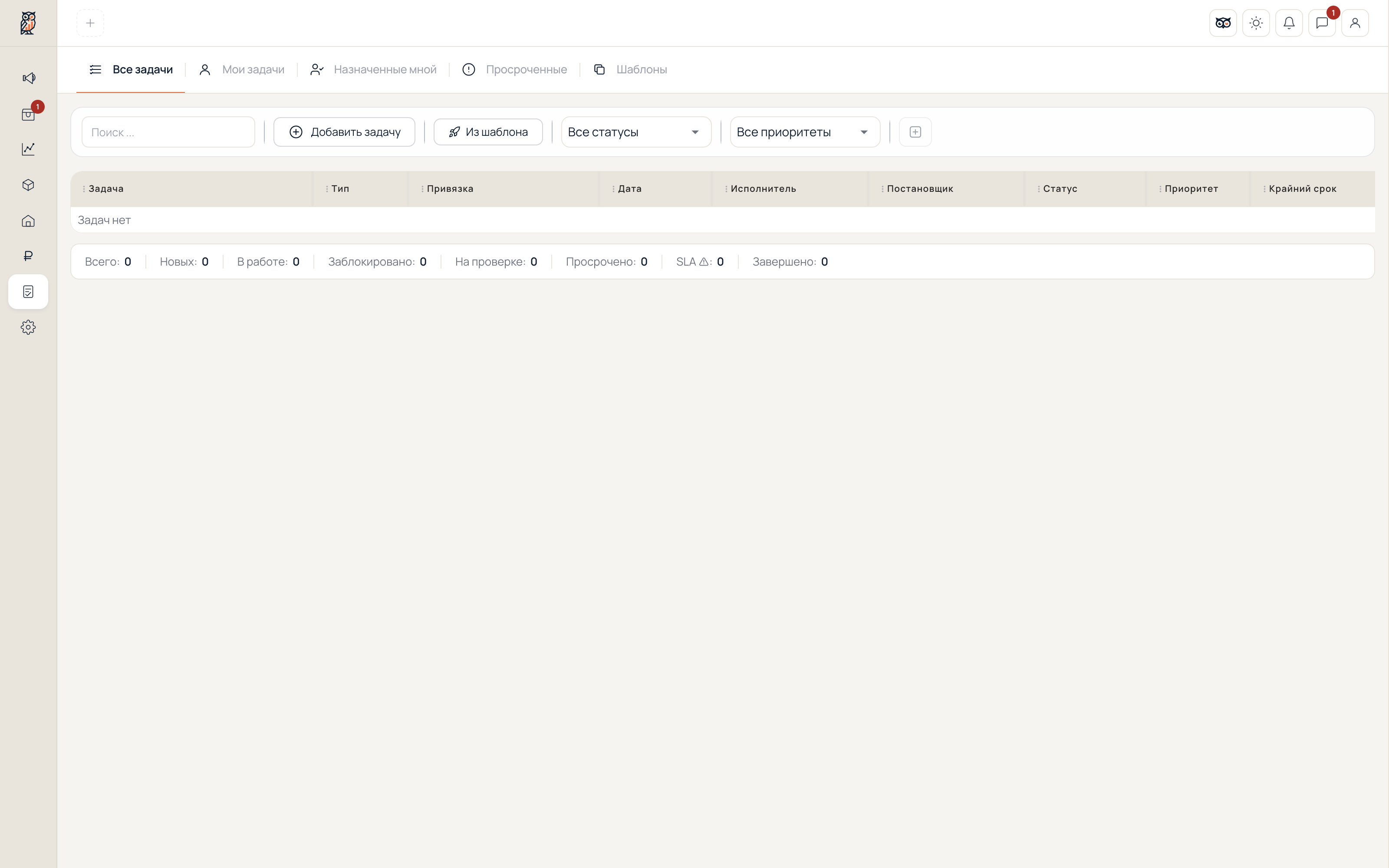Viewport: 1389px width, 868px height.
Task: Click the owl glasses icon in top bar
Action: click(1223, 23)
